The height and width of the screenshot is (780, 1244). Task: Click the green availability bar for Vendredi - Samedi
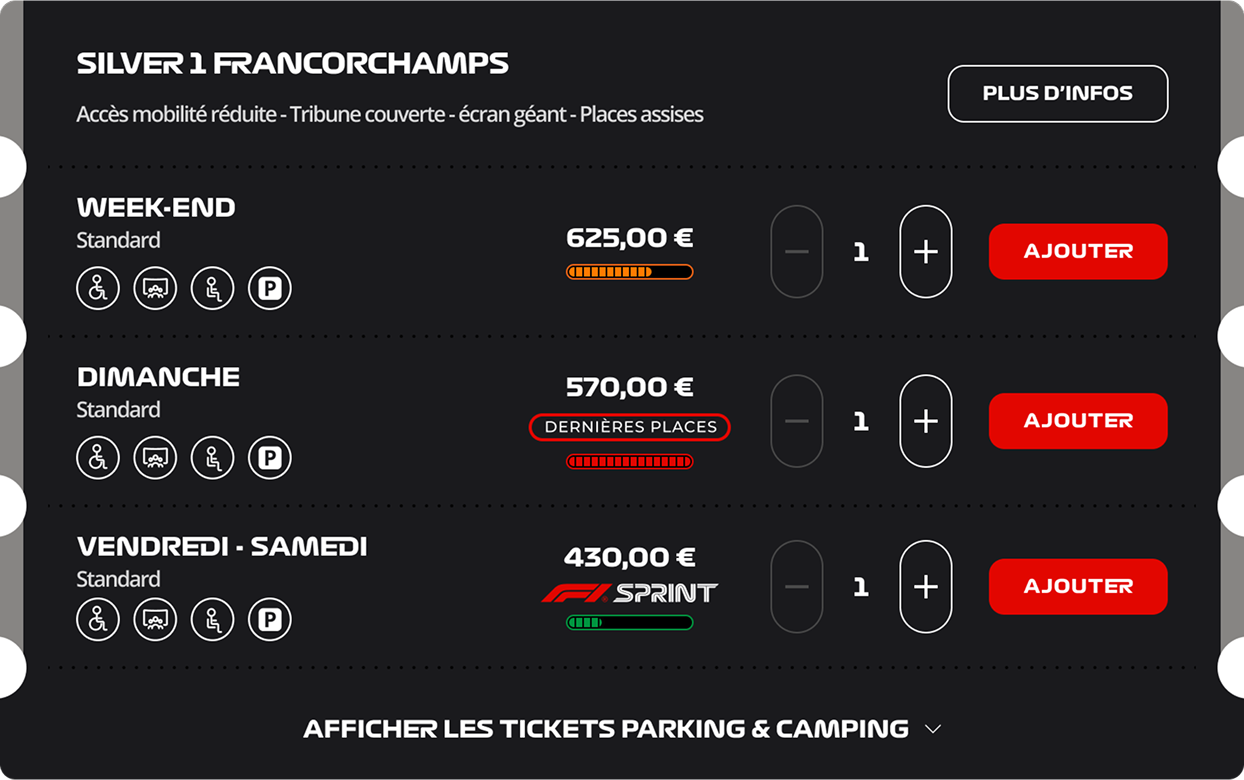[x=630, y=623]
